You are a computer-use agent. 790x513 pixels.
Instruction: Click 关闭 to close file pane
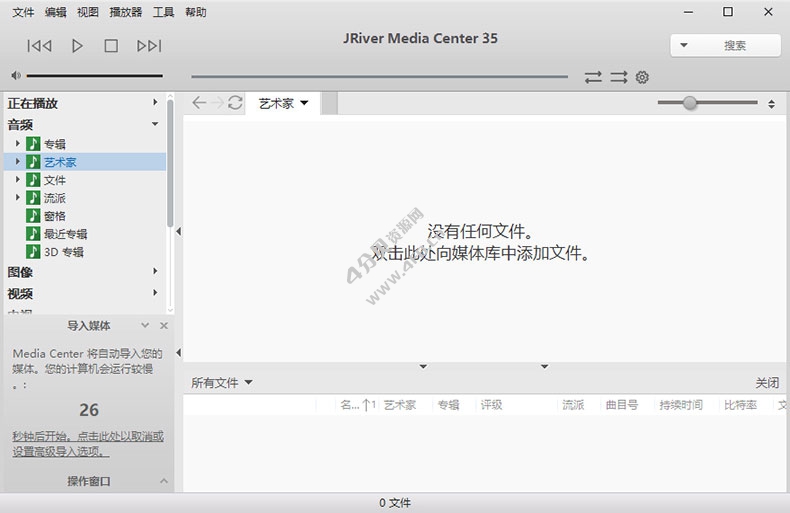767,383
